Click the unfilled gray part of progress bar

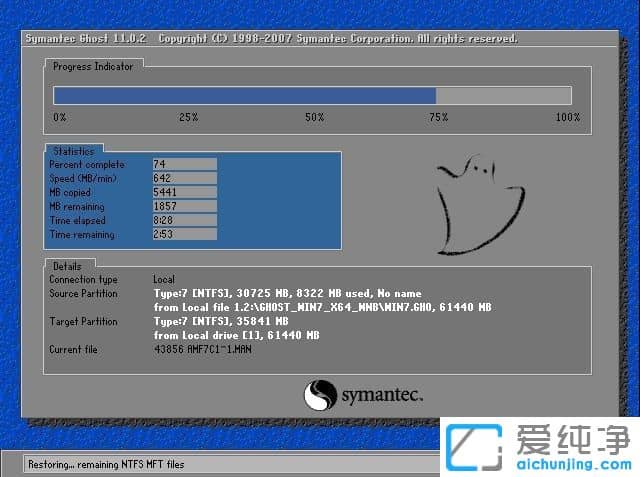pyautogui.click(x=503, y=95)
